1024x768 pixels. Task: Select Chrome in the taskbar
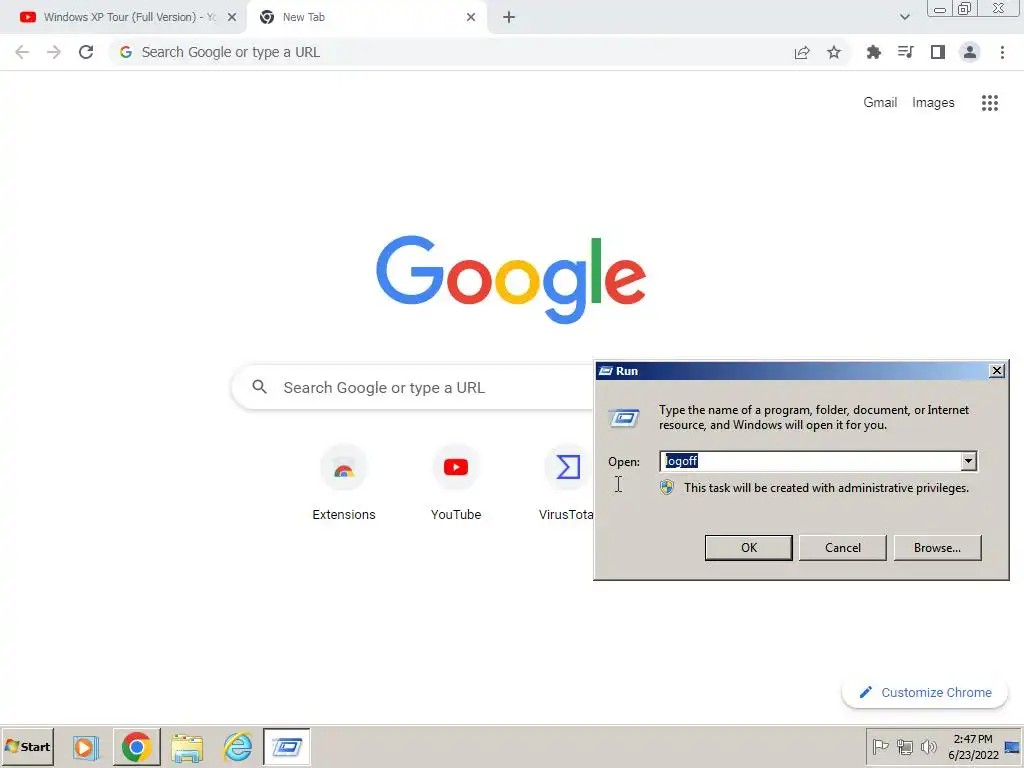[x=136, y=746]
